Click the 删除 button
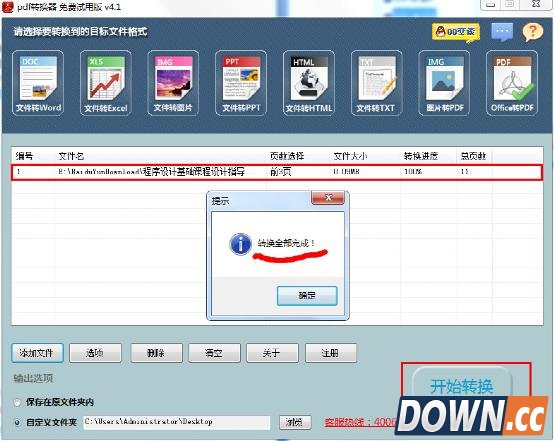The width and height of the screenshot is (554, 441). pos(157,353)
